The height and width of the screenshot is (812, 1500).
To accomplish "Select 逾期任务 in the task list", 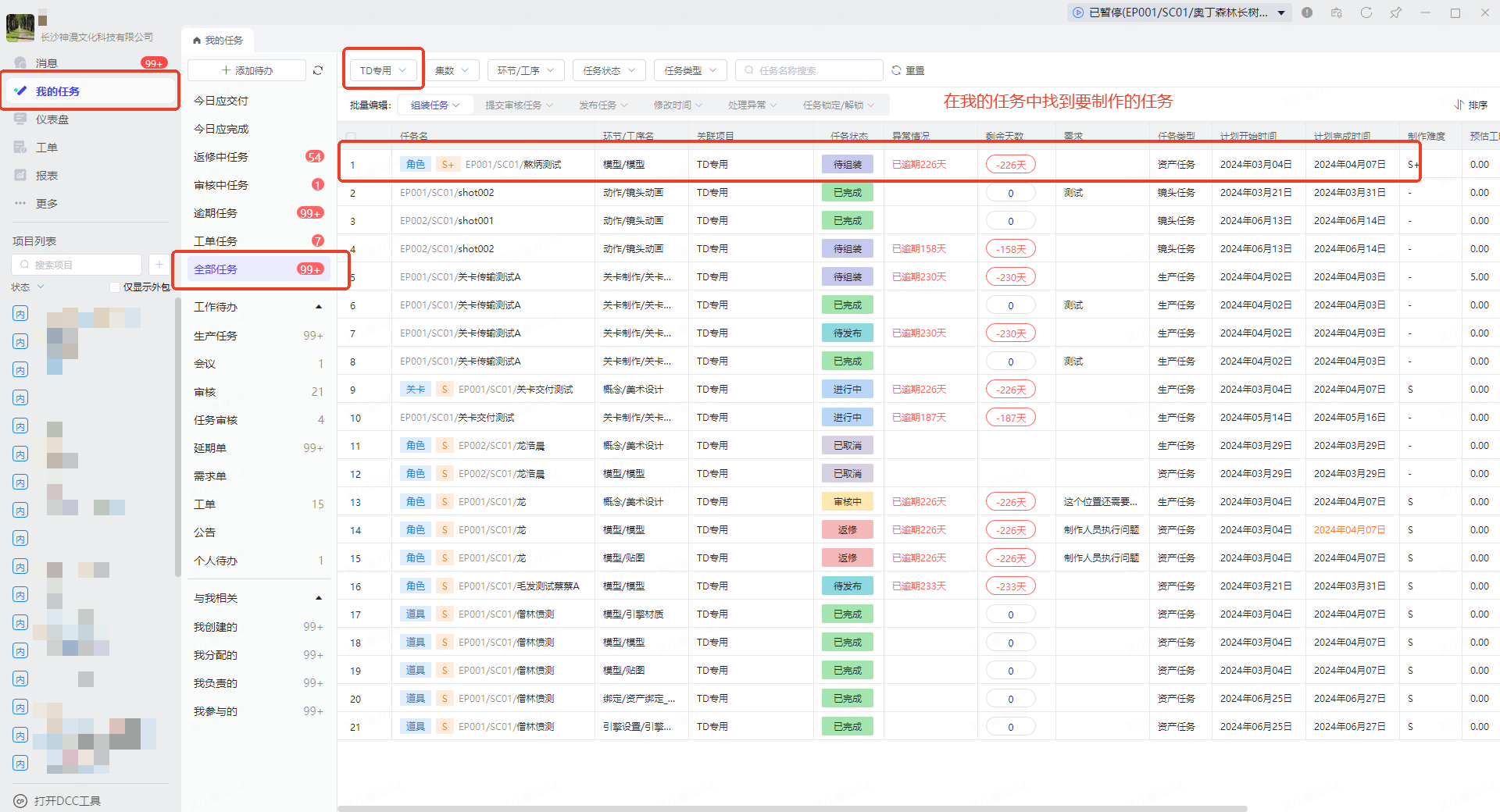I will [x=216, y=213].
